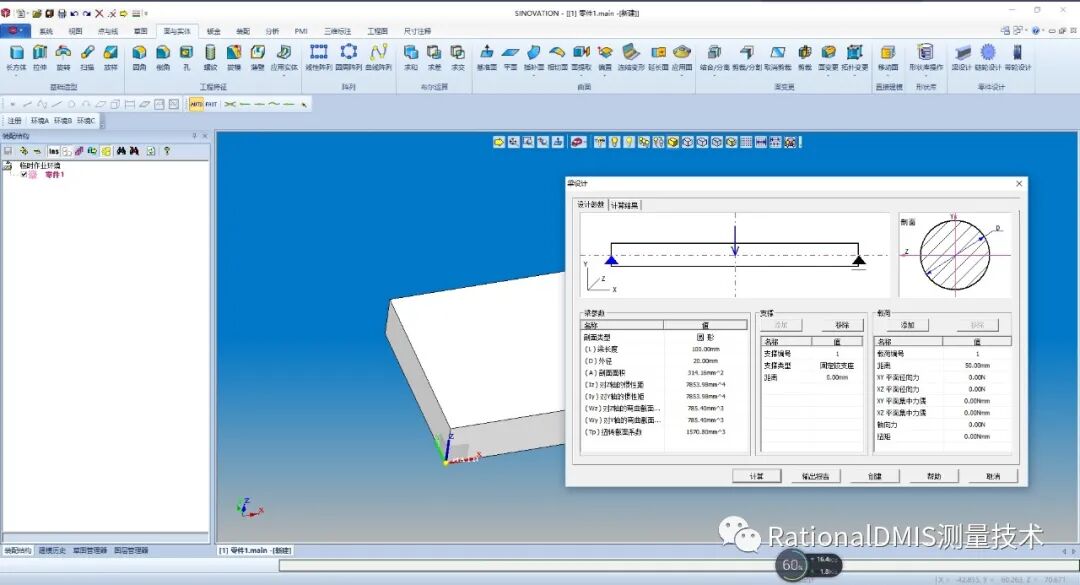1080x585 pixels.
Task: Click the 注册 toolbar item
Action: coord(14,121)
